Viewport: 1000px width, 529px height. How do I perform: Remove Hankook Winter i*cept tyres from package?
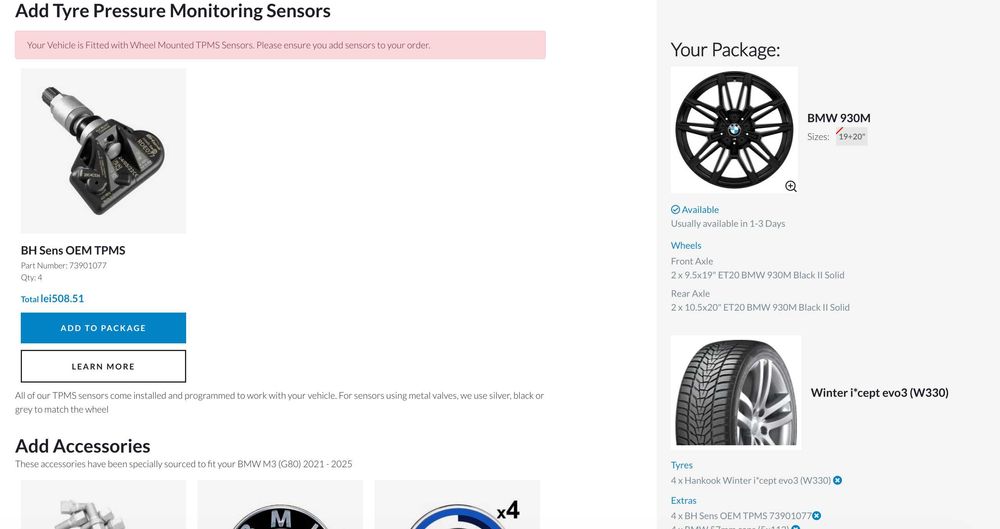click(838, 480)
